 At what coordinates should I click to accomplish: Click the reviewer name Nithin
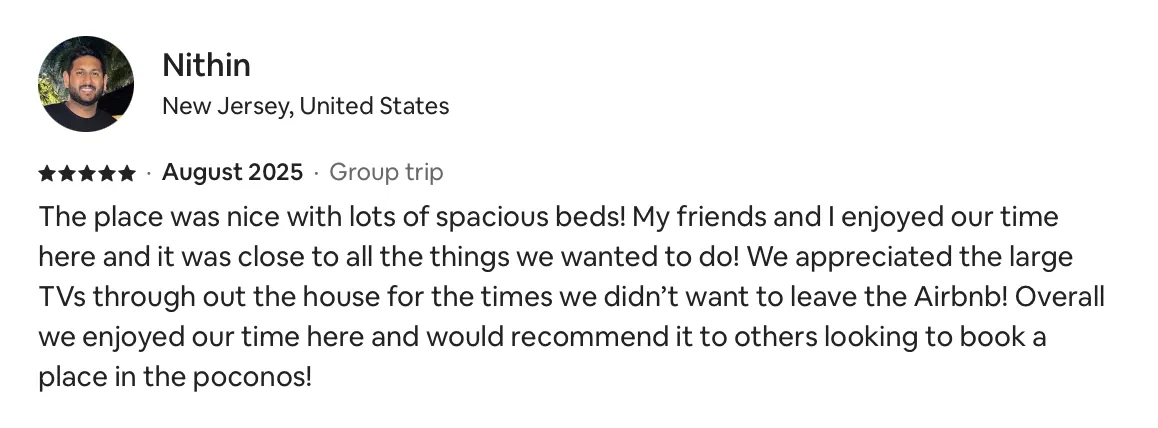click(x=206, y=66)
